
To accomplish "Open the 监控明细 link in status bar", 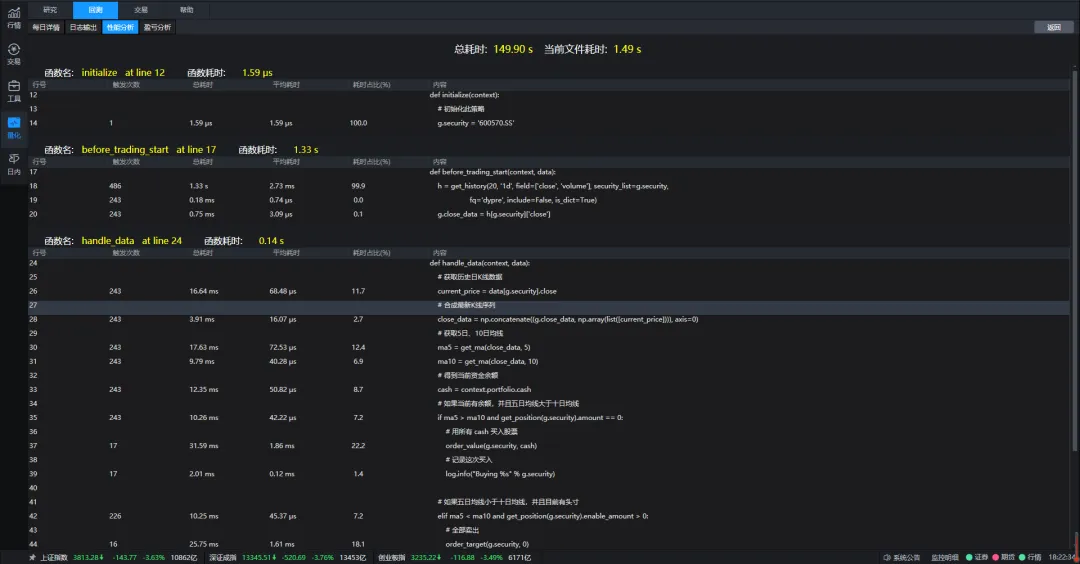I will pyautogui.click(x=944, y=558).
